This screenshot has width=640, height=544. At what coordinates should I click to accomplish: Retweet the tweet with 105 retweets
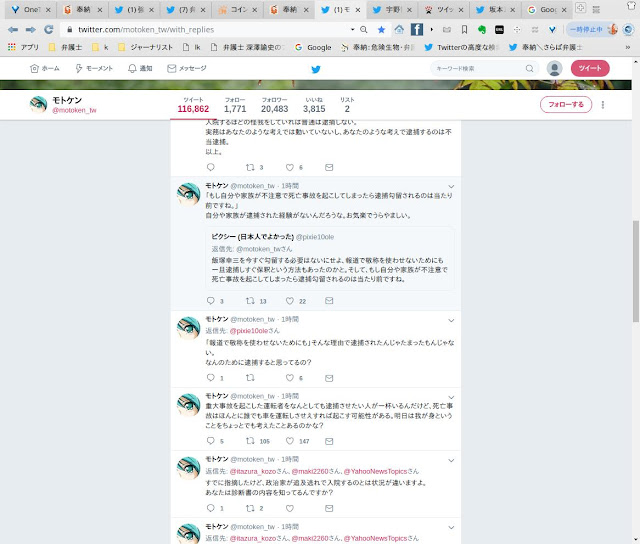(250, 441)
